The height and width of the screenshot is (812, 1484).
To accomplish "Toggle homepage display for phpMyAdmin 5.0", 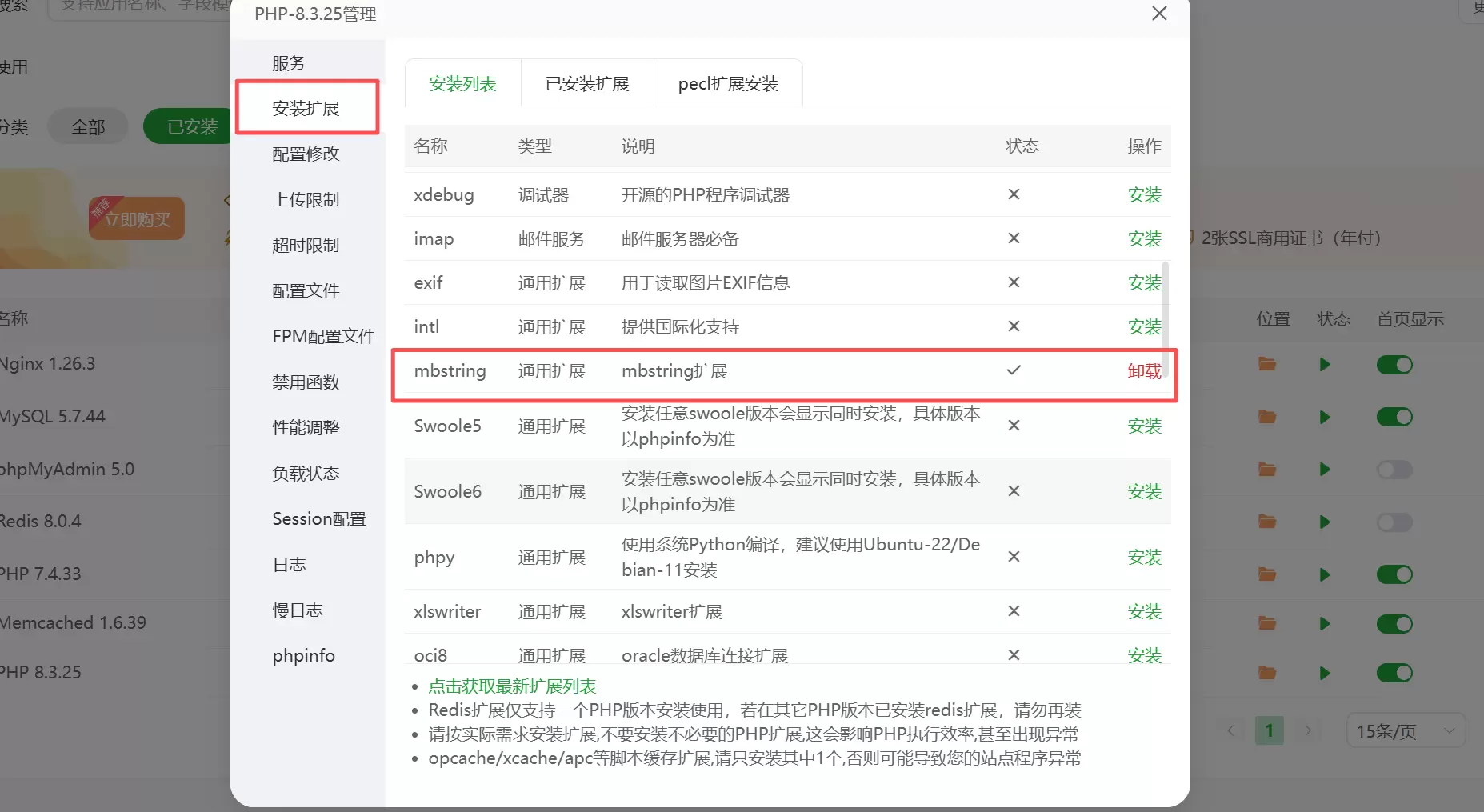I will (x=1394, y=470).
